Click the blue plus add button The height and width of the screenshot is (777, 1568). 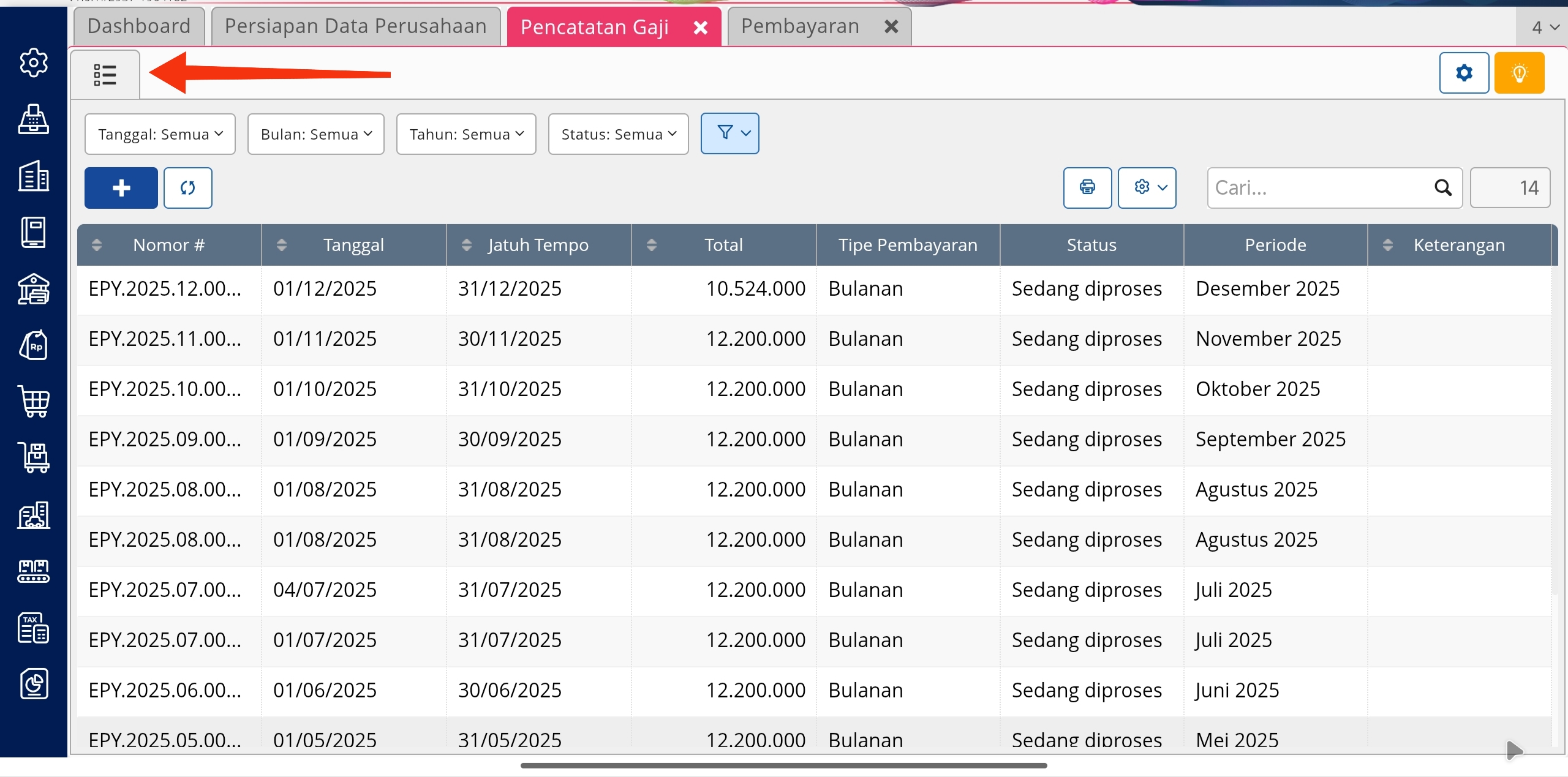click(121, 188)
